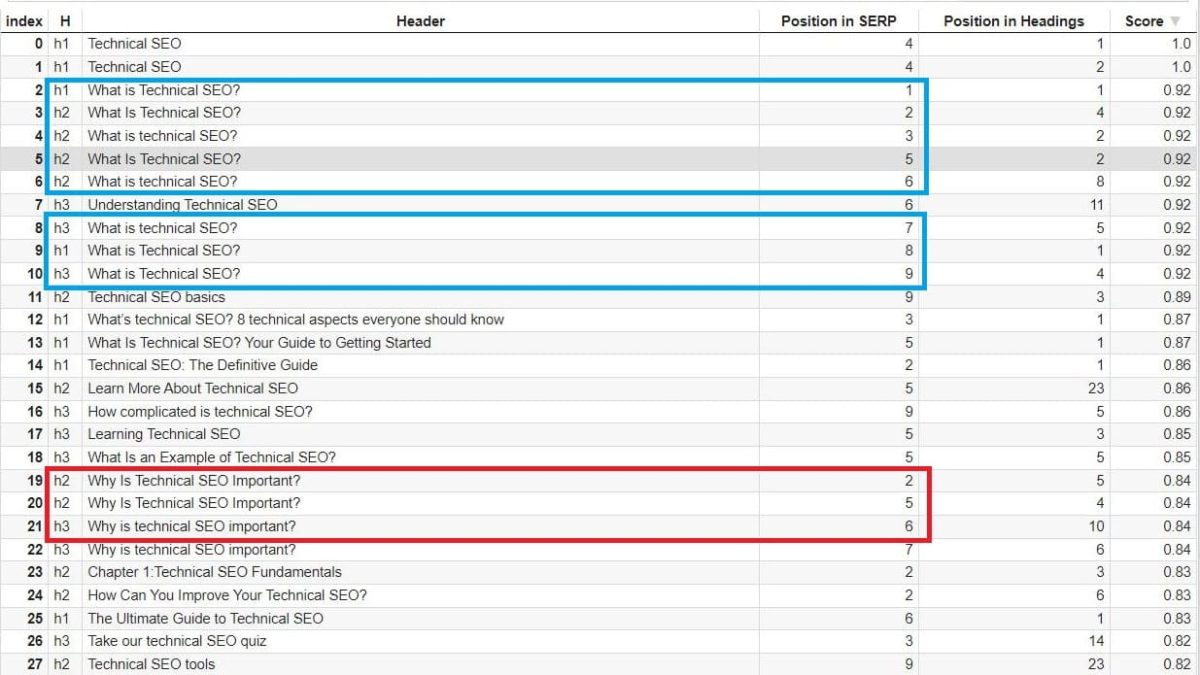Click 'Chapter 1:Technical SEO Fundamentals' row
Screen dimensions: 1200x675
(x=213, y=572)
